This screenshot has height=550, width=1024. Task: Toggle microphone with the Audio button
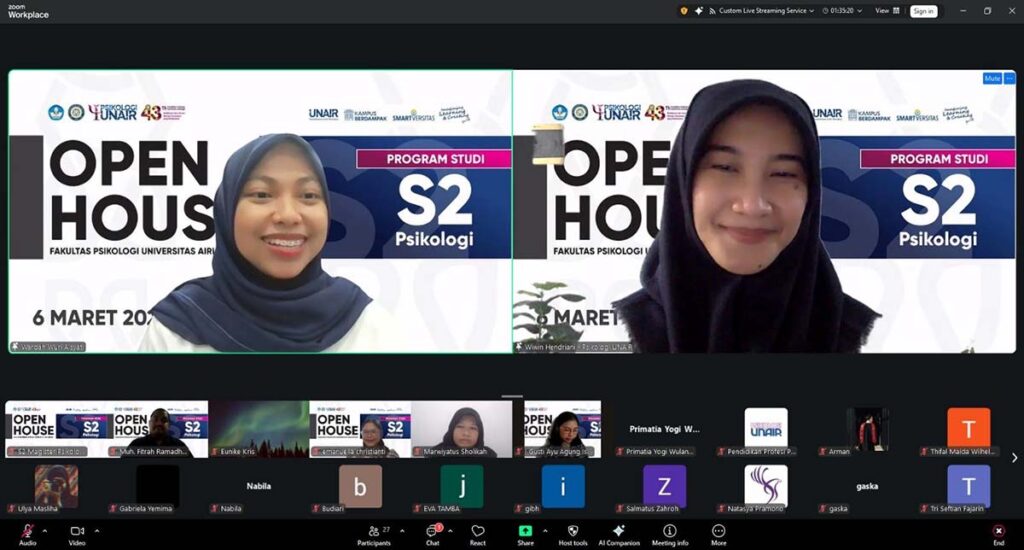click(x=27, y=534)
